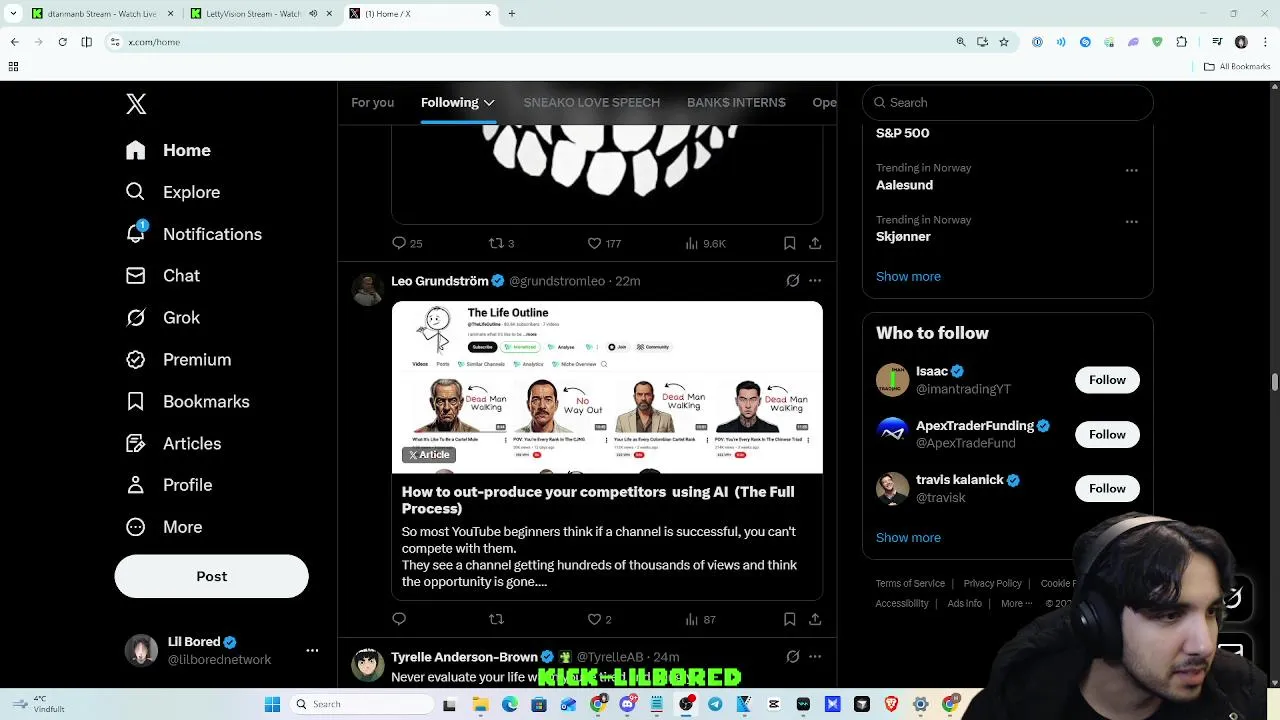The width and height of the screenshot is (1280, 720).
Task: Switch to BANKS INTERNS tab
Action: (x=736, y=103)
